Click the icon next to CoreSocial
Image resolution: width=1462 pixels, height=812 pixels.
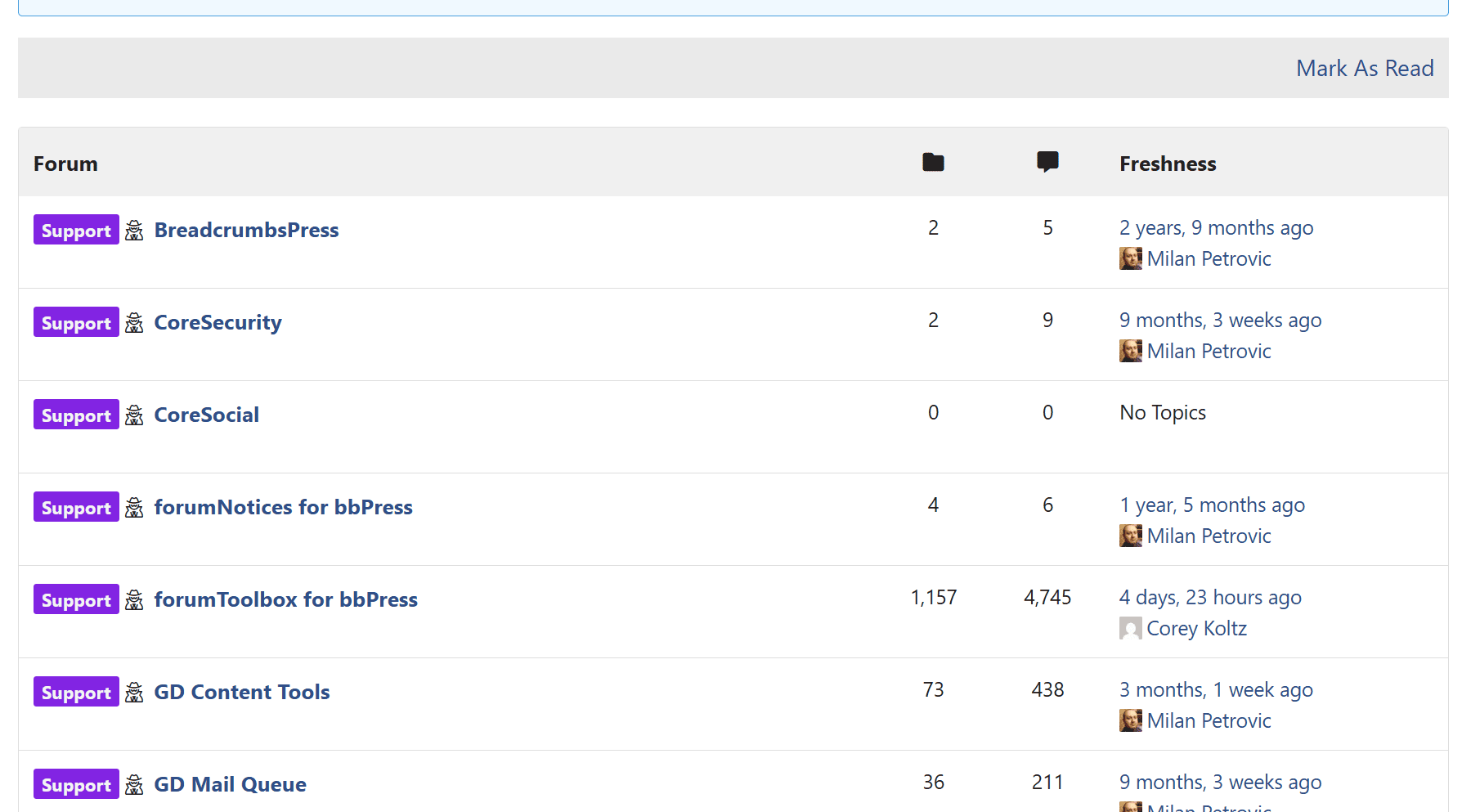[134, 415]
